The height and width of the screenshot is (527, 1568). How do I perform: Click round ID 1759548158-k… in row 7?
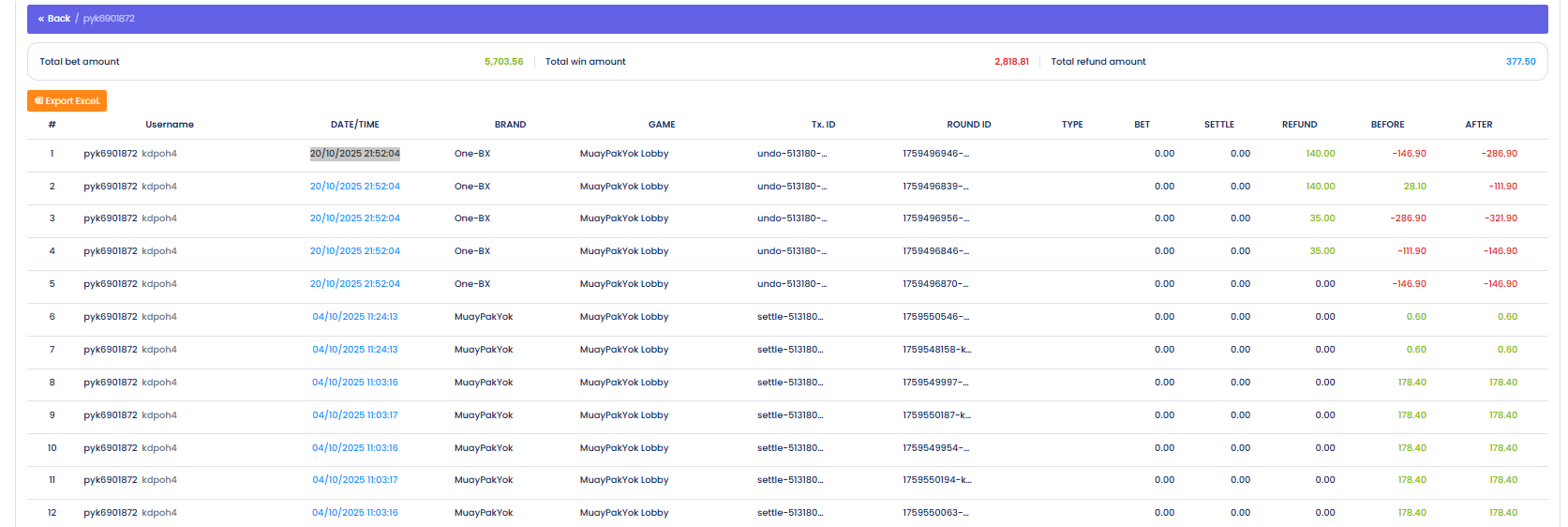(x=936, y=350)
